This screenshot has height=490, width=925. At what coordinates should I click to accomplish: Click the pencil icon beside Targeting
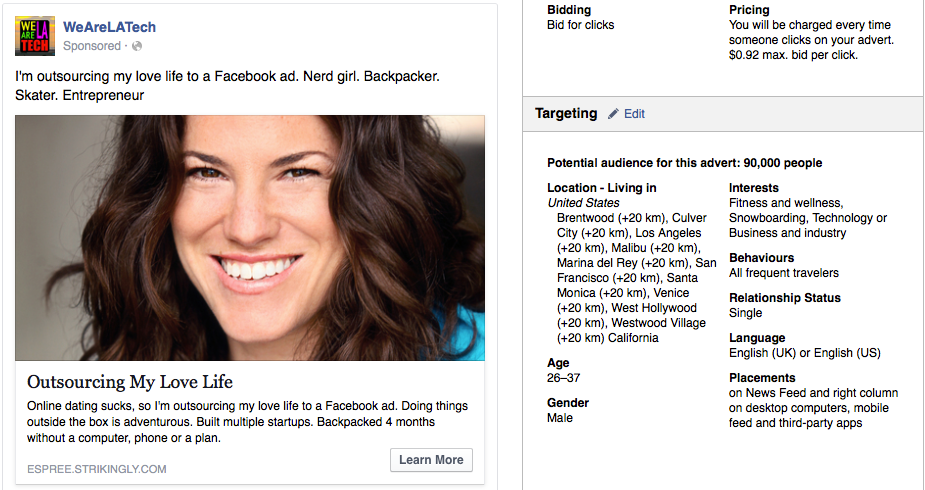613,114
